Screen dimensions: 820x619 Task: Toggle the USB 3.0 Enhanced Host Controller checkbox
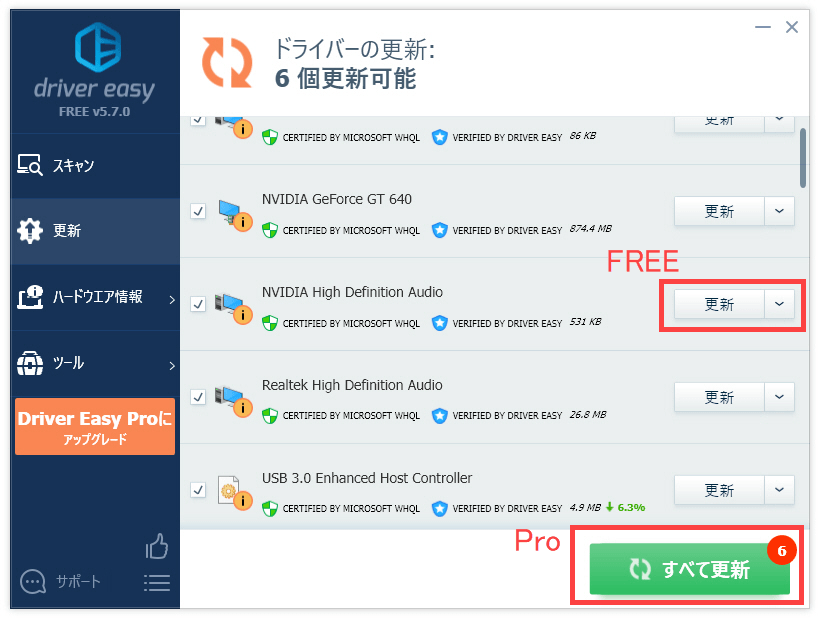(198, 490)
